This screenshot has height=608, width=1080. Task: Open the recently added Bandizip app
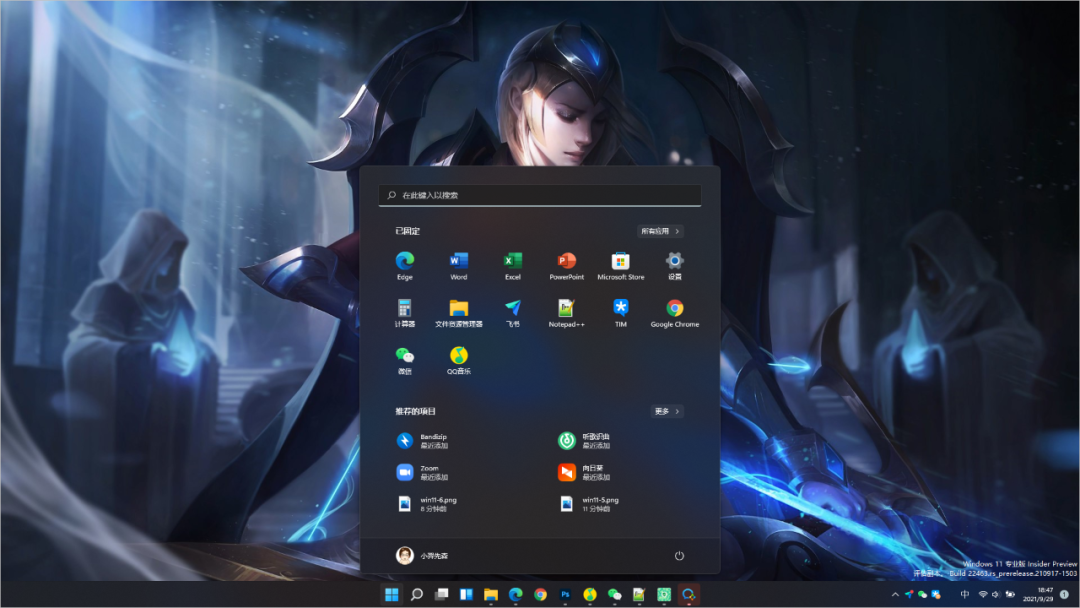[431, 441]
